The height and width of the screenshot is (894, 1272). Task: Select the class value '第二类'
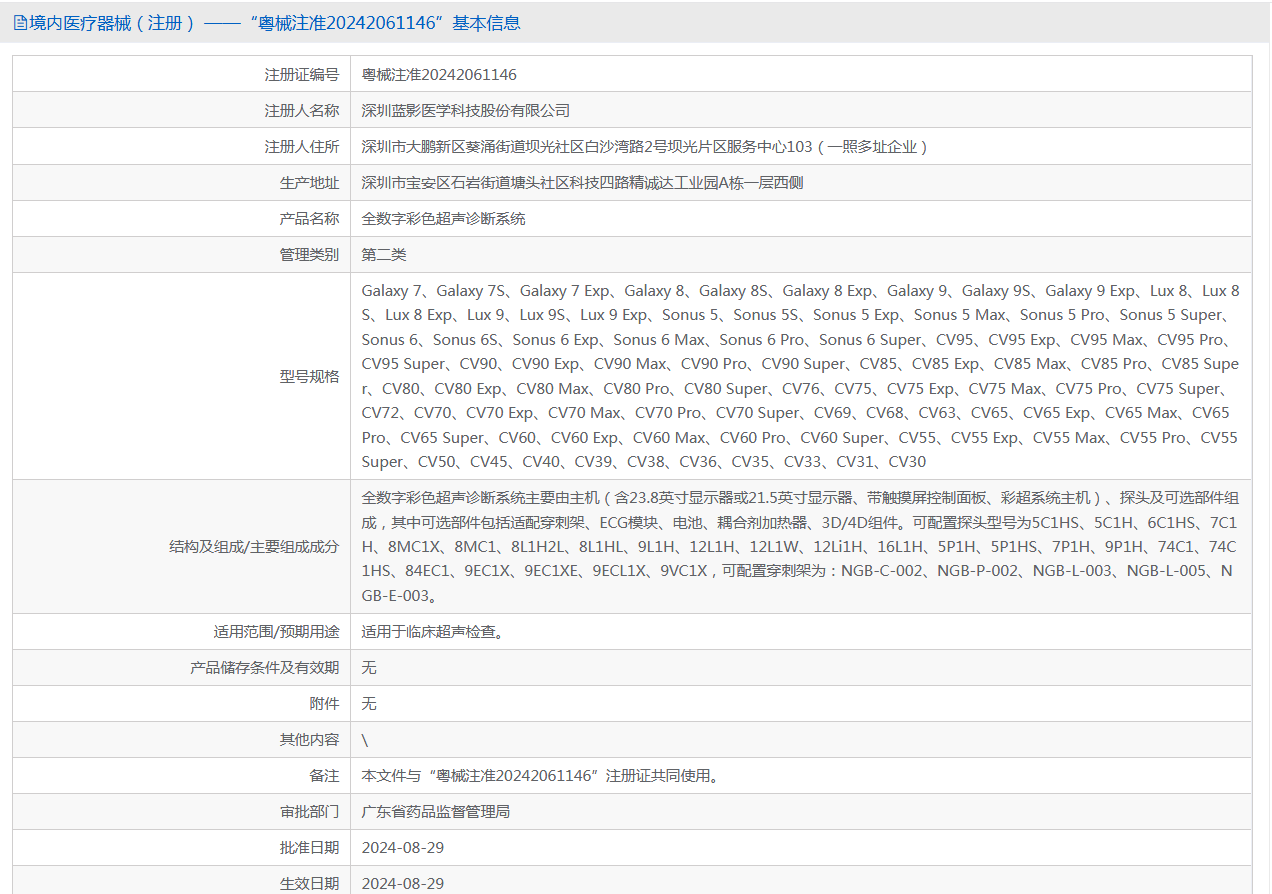[384, 254]
